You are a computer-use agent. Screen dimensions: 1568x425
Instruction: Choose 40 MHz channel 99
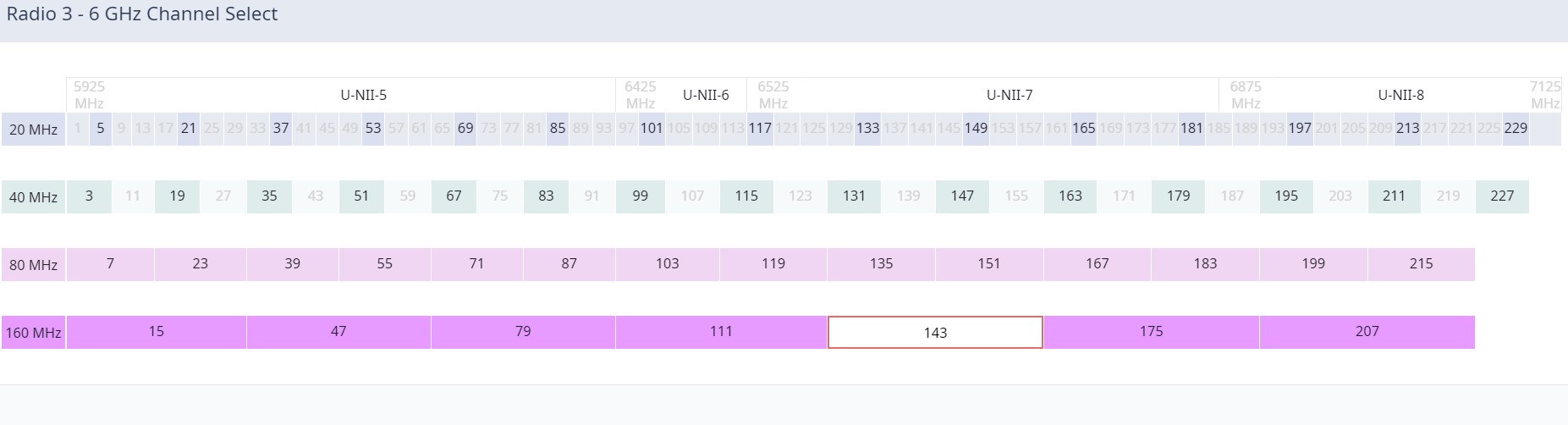point(640,196)
